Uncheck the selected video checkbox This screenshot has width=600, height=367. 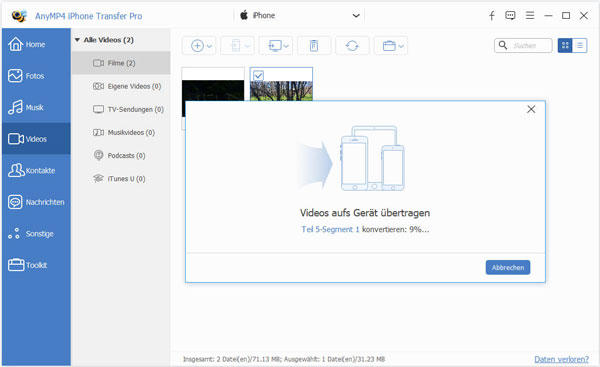258,75
